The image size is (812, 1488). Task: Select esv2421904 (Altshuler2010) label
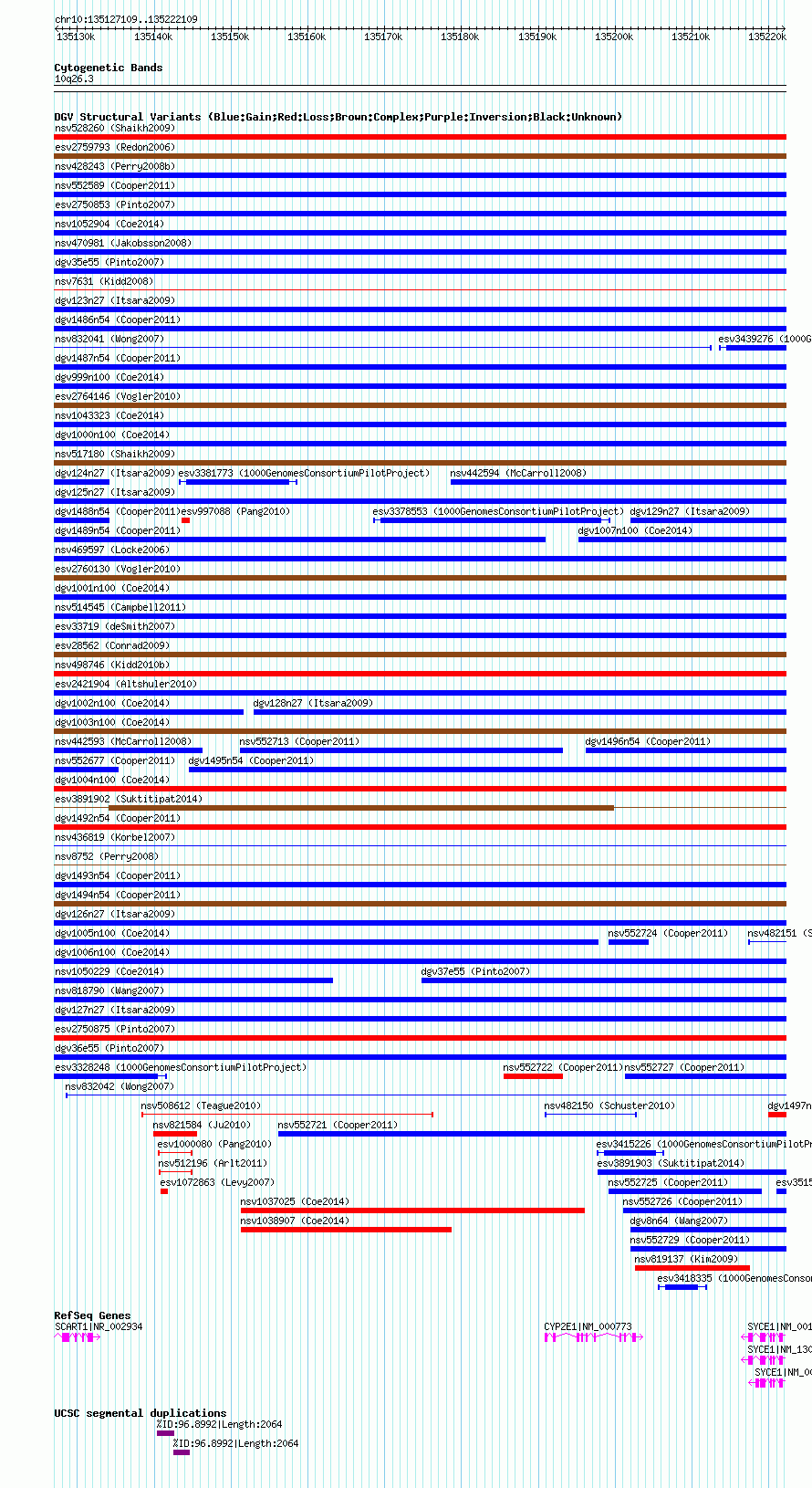click(x=126, y=684)
